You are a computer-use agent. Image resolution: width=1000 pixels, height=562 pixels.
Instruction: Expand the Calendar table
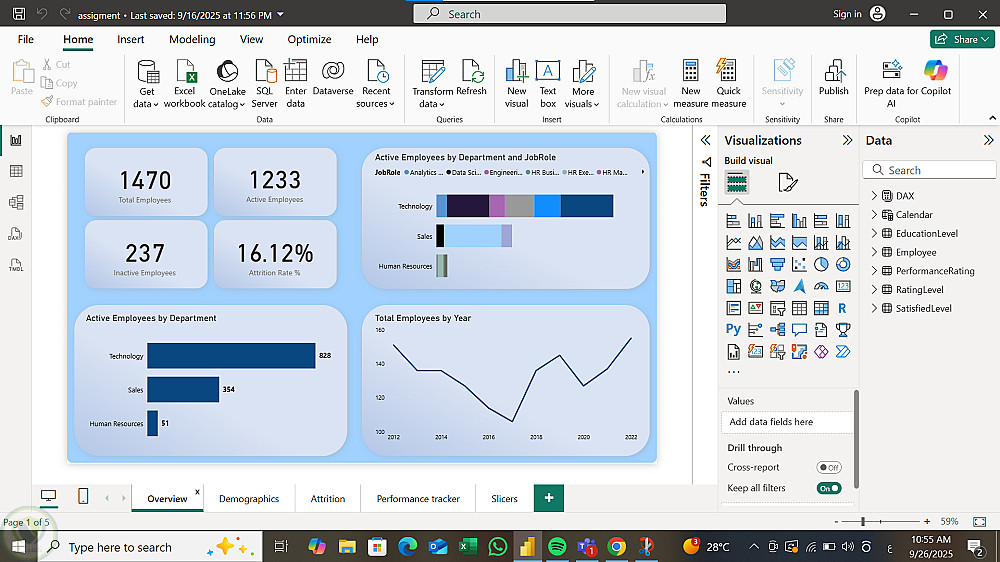(874, 214)
